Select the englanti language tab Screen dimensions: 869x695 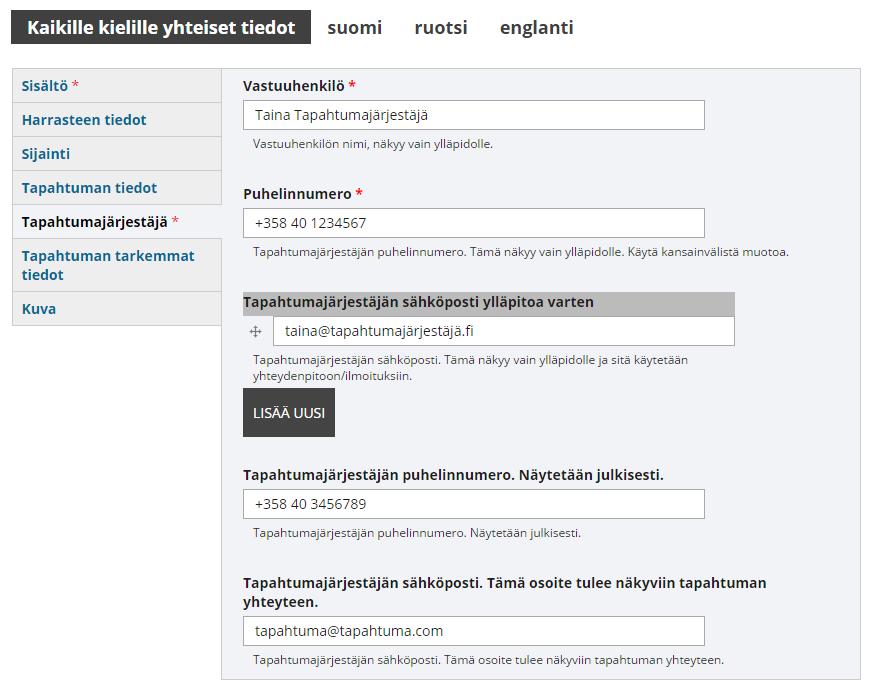click(x=536, y=27)
